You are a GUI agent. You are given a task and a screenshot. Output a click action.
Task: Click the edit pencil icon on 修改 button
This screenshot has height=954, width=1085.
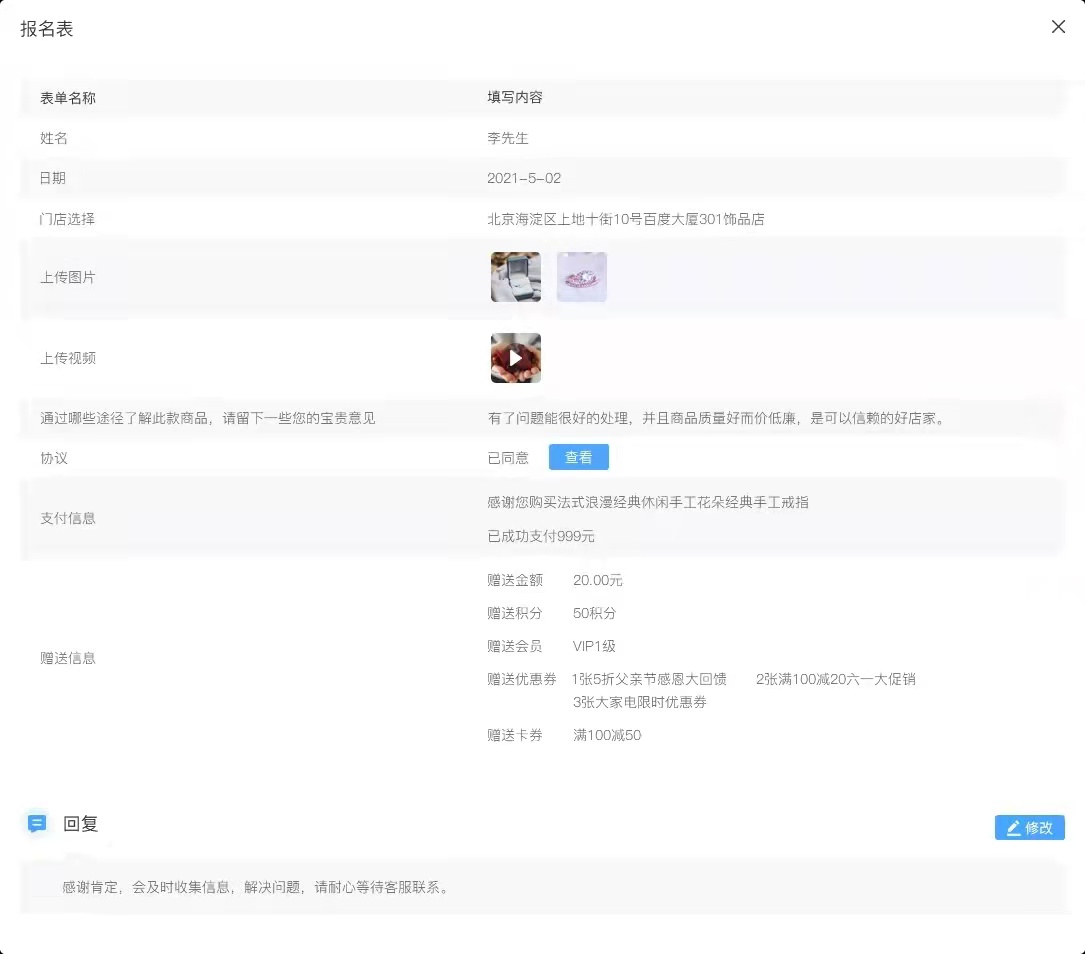tap(1013, 827)
